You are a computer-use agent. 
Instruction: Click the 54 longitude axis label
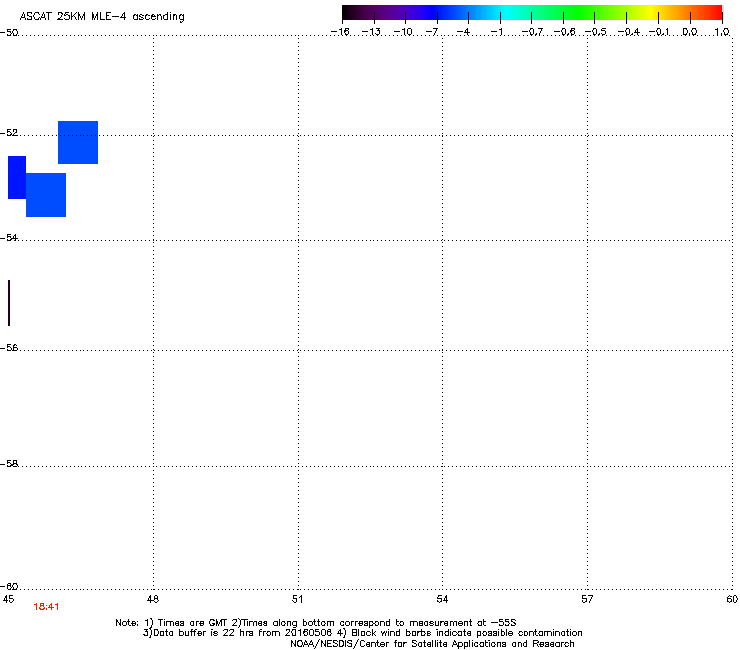[442, 599]
